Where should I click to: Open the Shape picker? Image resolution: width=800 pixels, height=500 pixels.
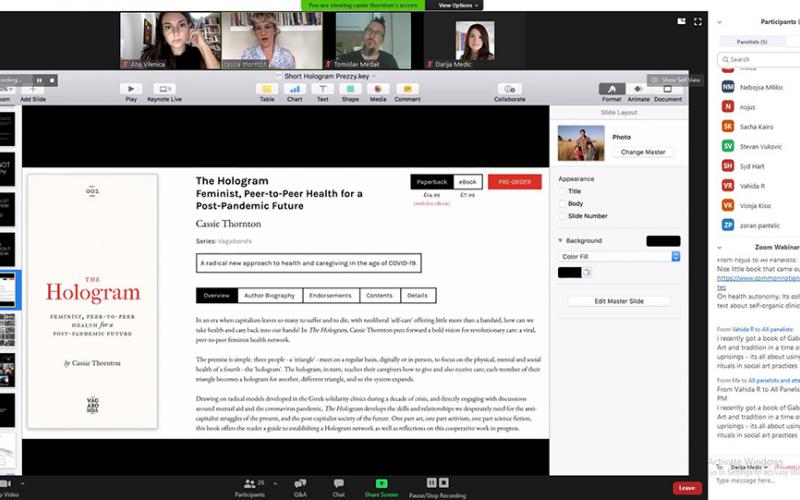[350, 89]
